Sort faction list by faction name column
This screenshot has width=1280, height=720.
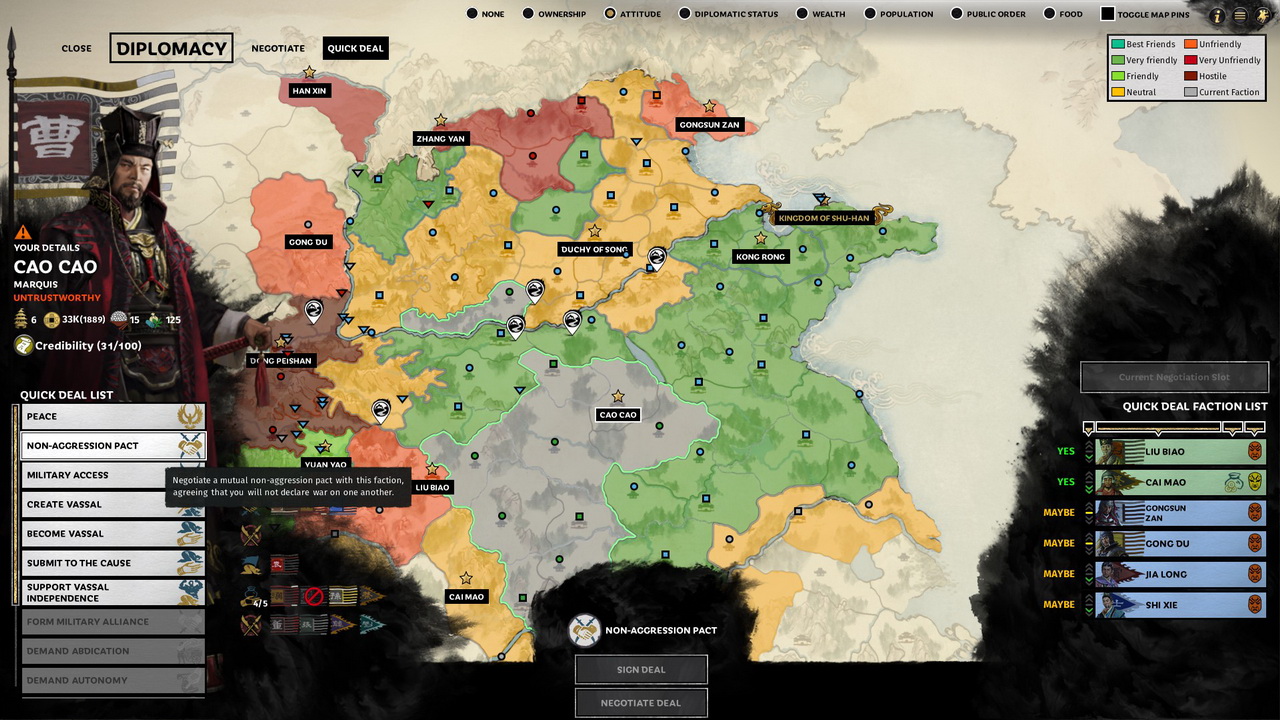(x=1158, y=428)
